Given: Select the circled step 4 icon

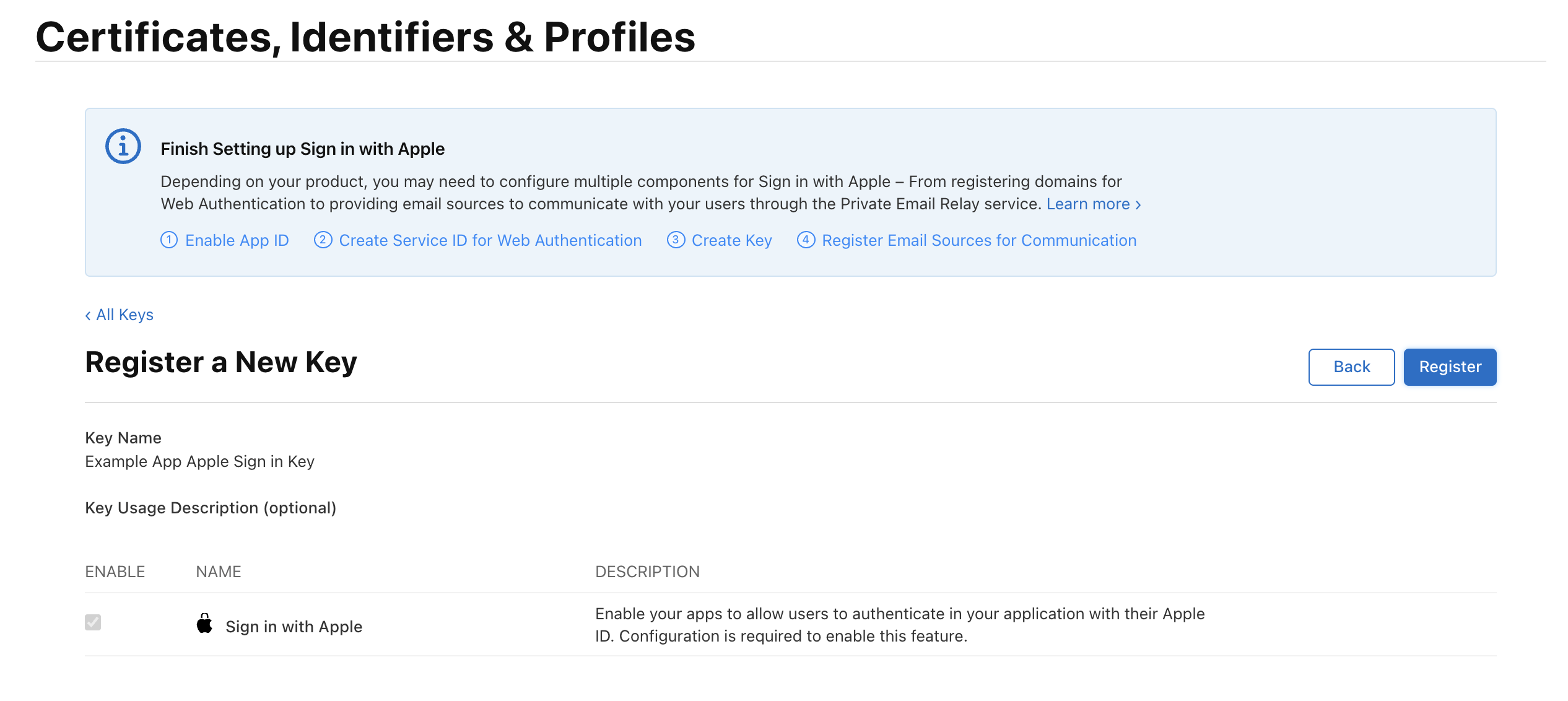Looking at the screenshot, I should point(806,240).
